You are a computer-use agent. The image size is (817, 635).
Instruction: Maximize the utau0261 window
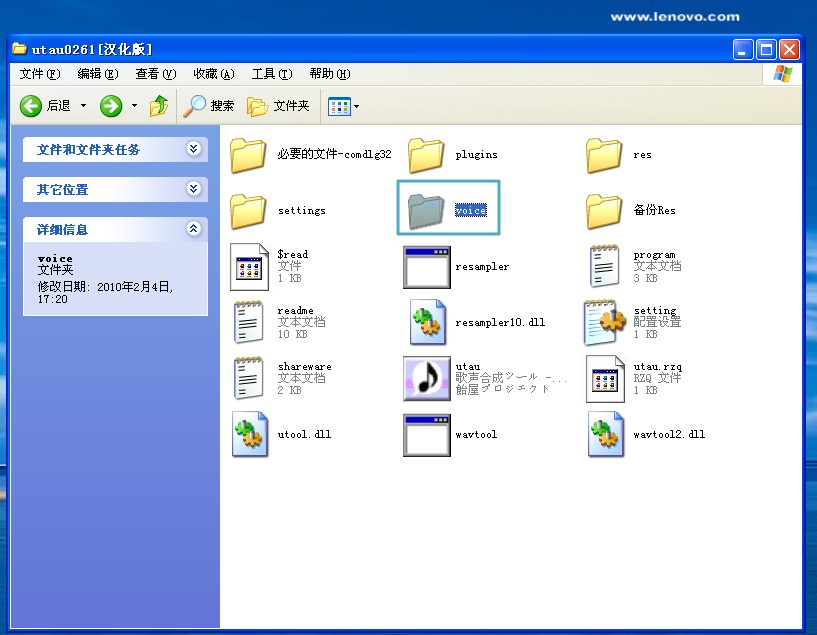pos(766,50)
